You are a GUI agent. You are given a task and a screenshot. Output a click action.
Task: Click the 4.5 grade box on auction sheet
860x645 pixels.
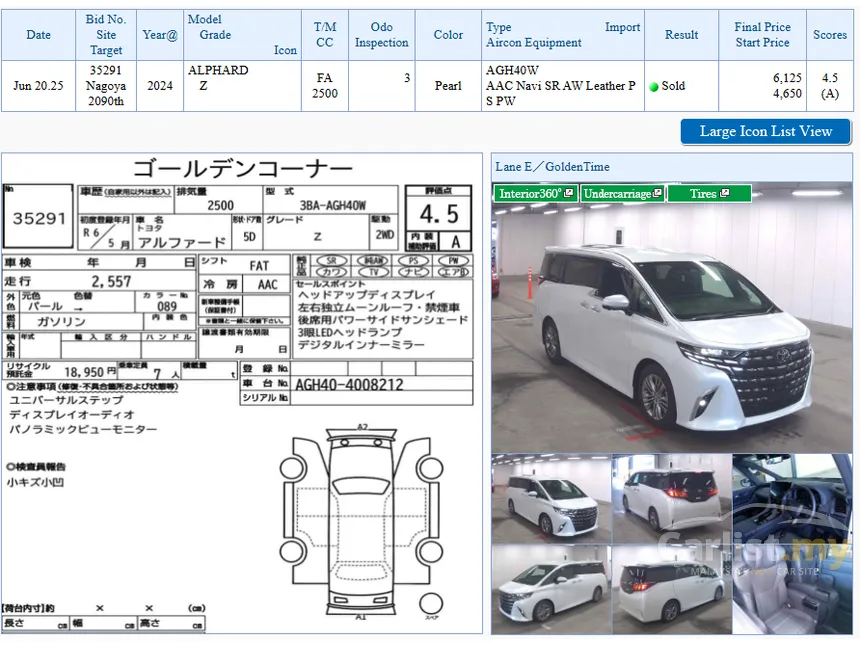(438, 214)
